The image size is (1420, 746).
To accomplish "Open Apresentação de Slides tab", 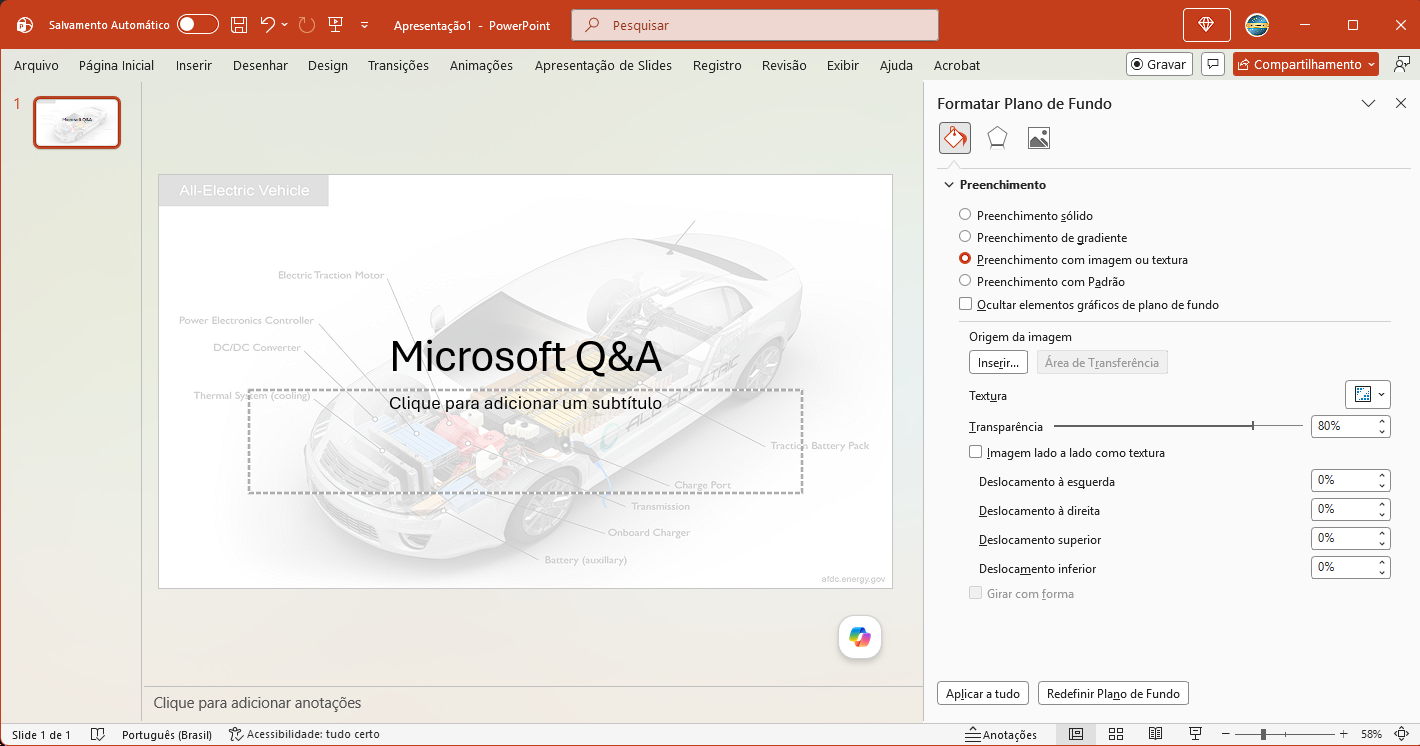I will click(x=603, y=65).
